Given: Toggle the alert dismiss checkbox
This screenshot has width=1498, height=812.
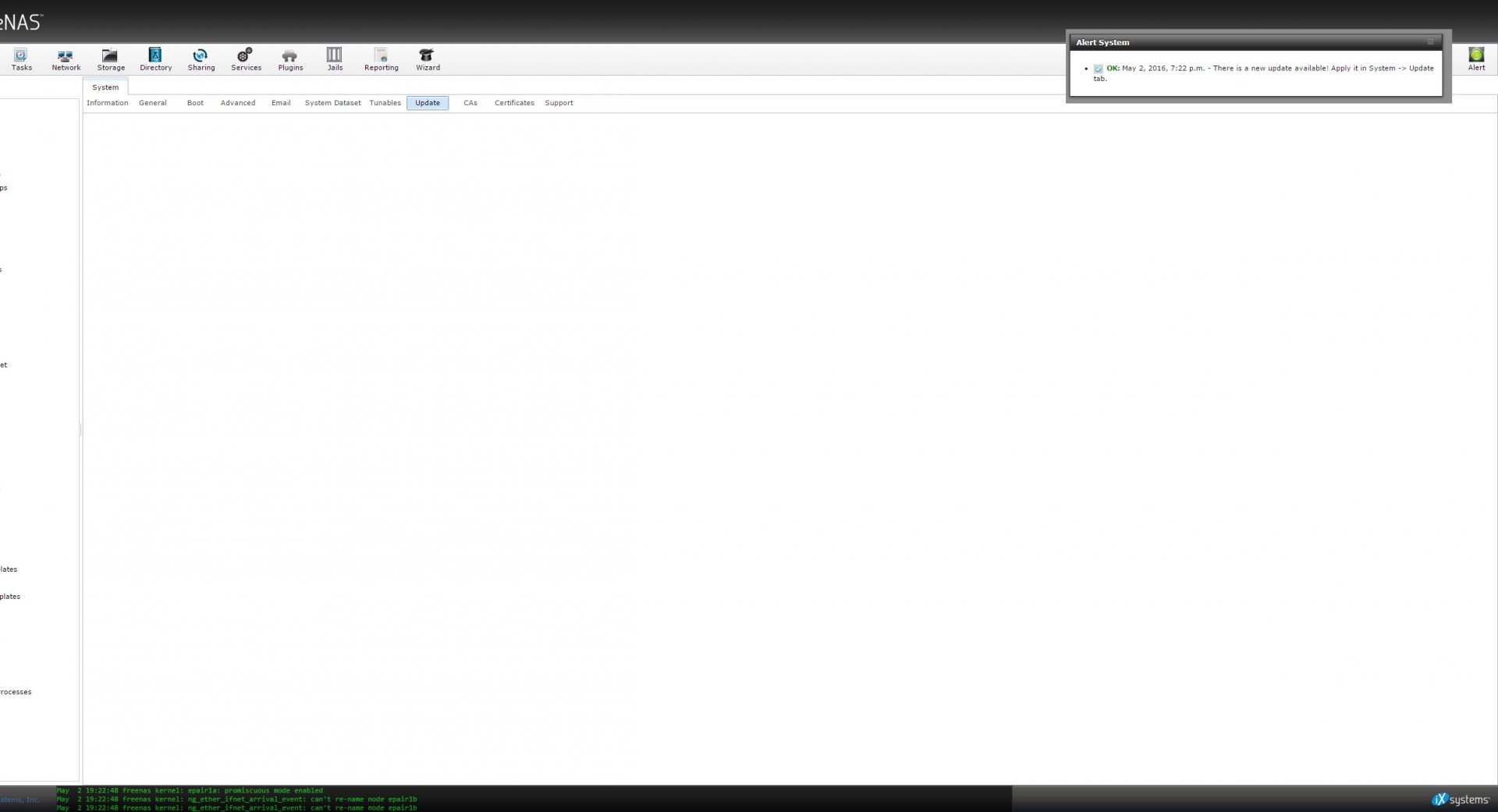Looking at the screenshot, I should pyautogui.click(x=1099, y=69).
